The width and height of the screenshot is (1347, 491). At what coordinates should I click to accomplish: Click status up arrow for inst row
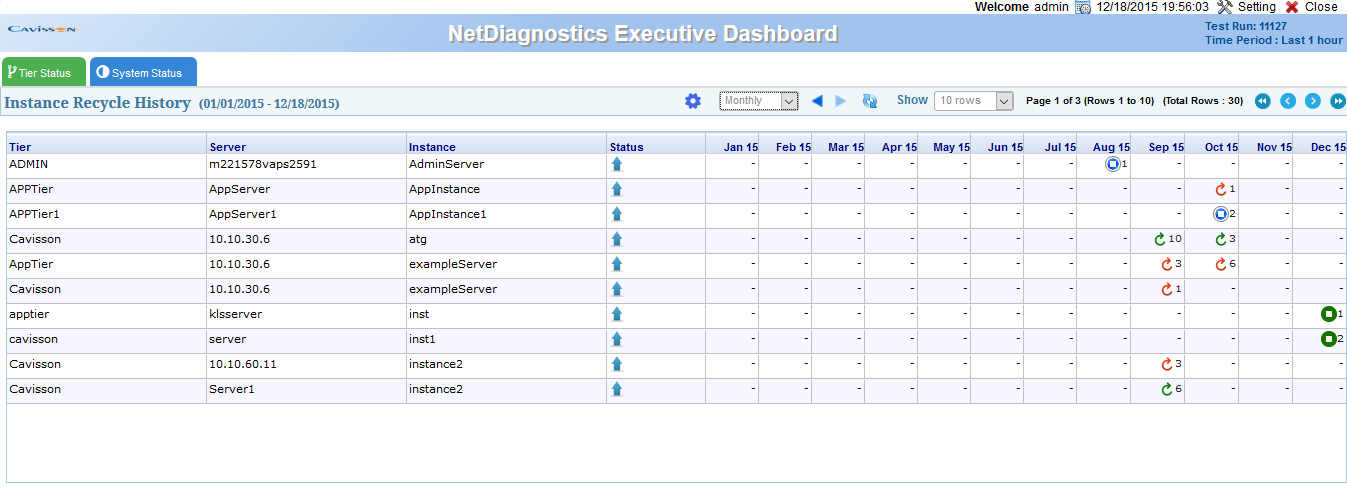[617, 314]
